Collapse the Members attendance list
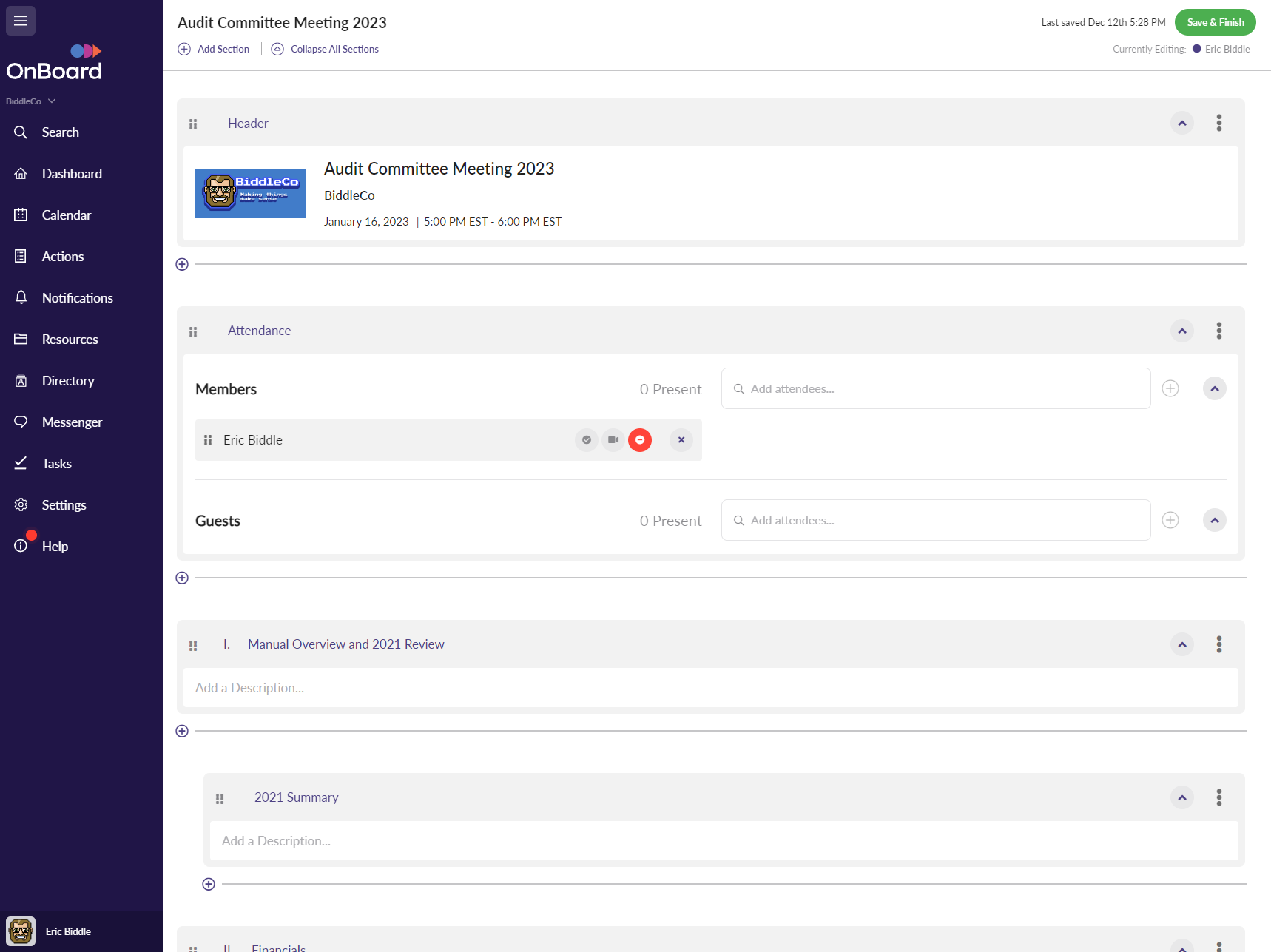 (1214, 388)
